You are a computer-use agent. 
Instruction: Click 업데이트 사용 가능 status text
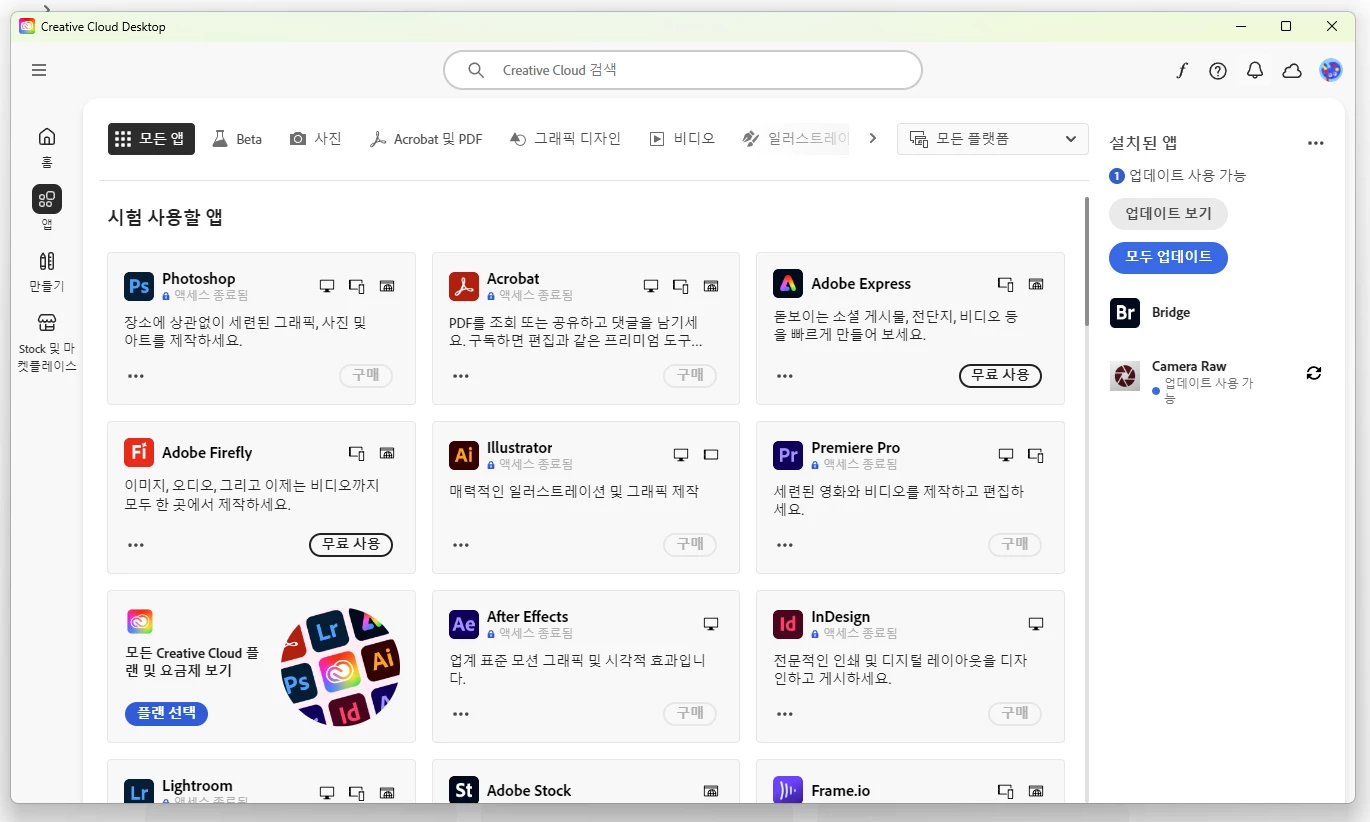coord(1187,175)
